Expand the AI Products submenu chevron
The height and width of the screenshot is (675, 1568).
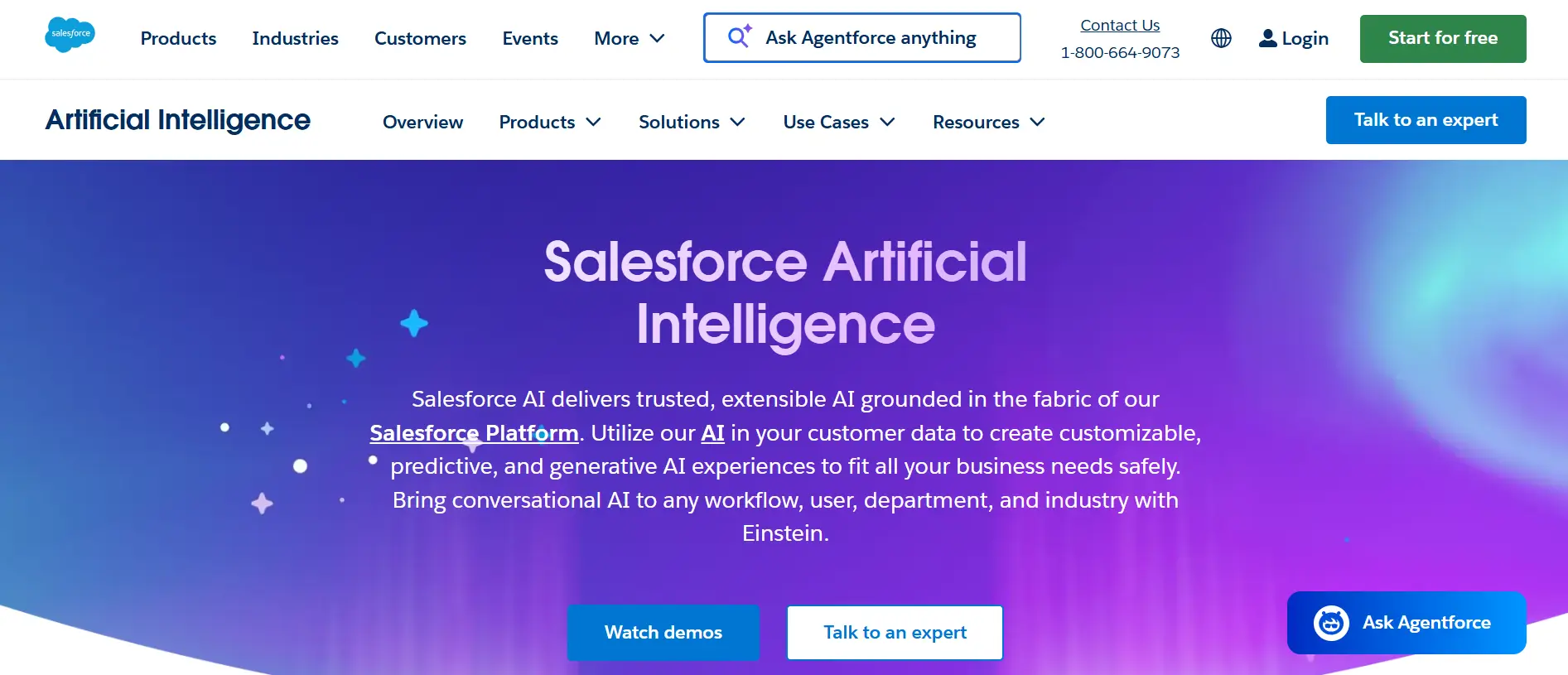click(x=593, y=122)
